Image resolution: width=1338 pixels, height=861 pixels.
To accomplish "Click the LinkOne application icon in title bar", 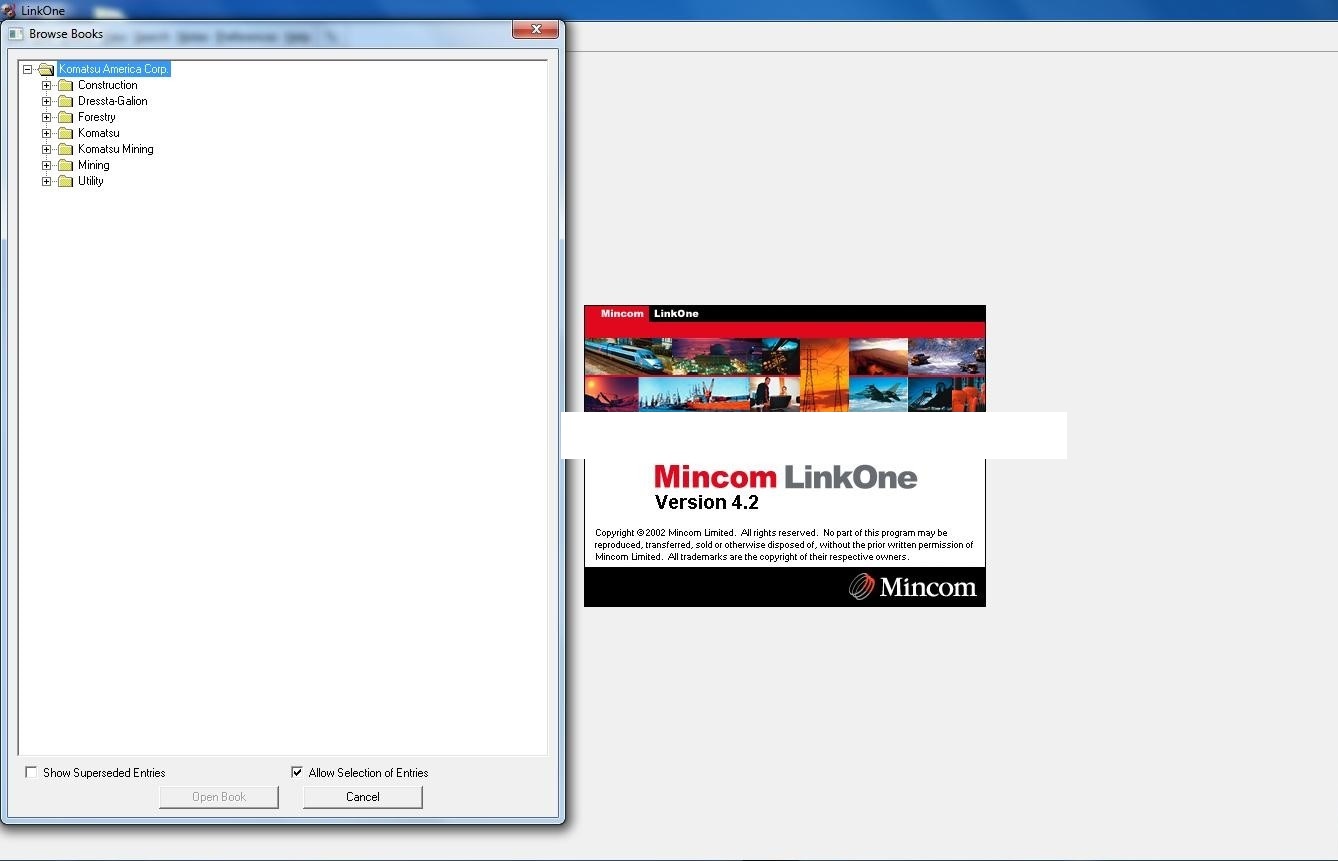I will pos(8,11).
